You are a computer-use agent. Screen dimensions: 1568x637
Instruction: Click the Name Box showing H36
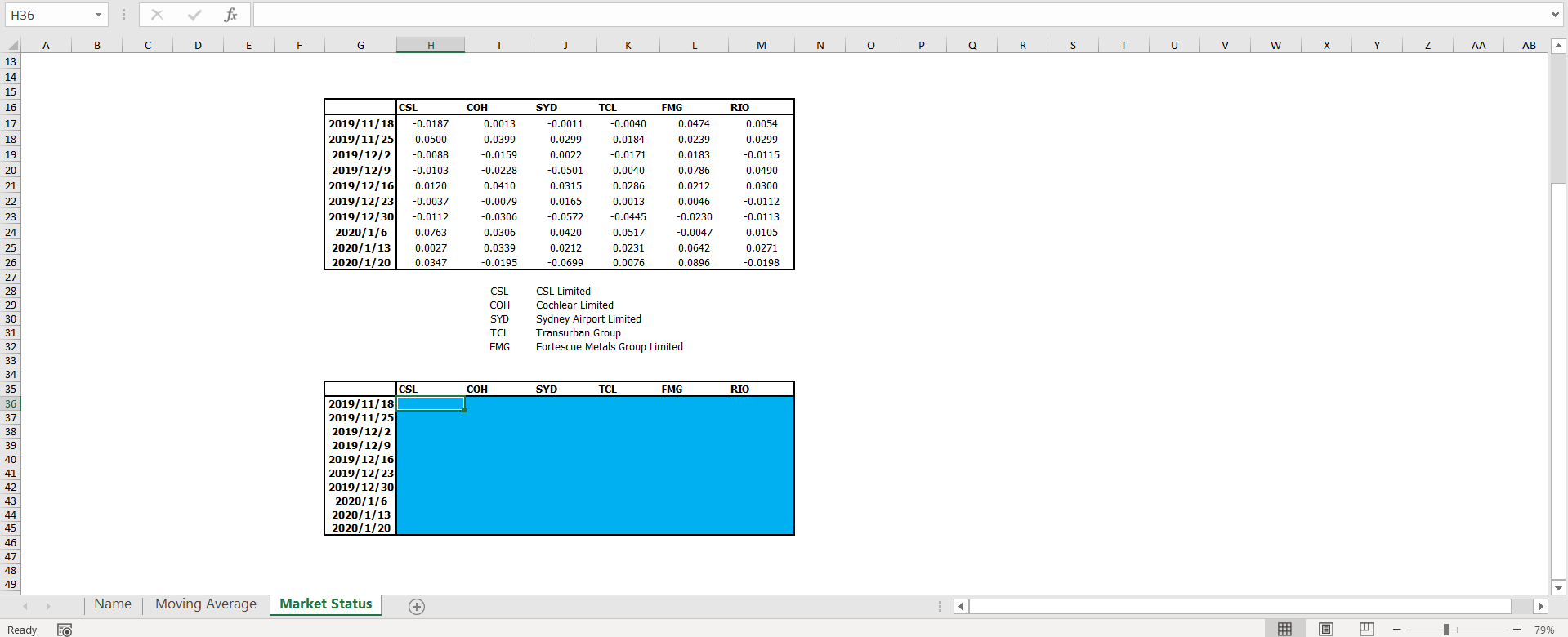tap(49, 15)
